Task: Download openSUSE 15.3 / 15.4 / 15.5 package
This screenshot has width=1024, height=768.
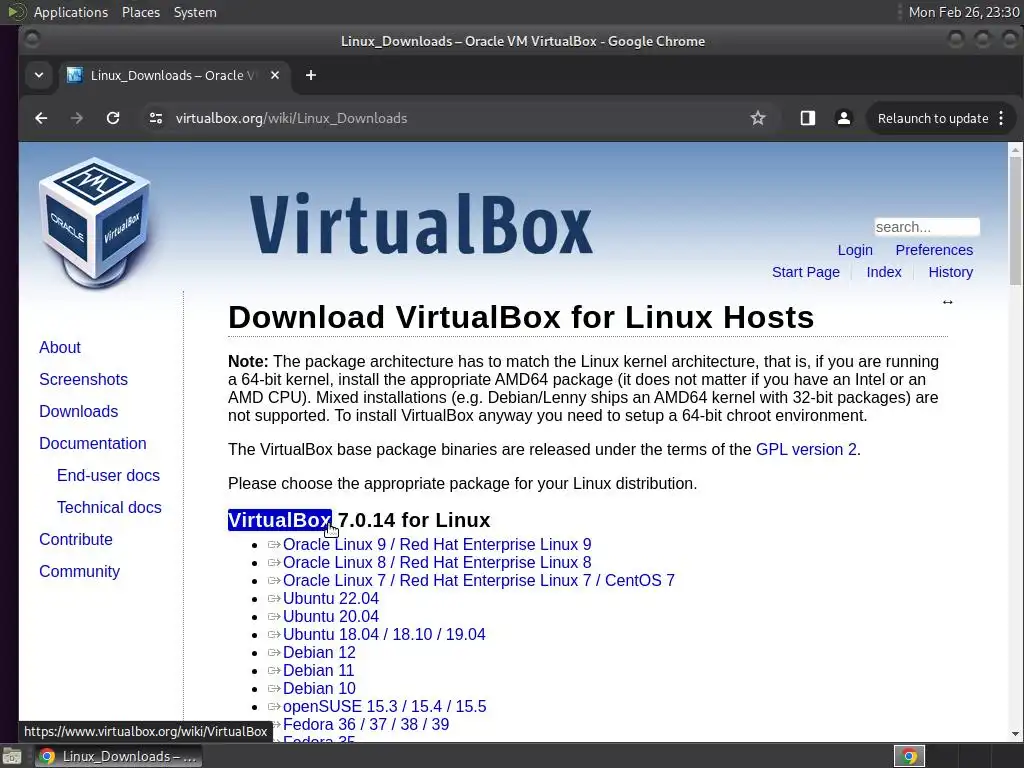Action: [385, 707]
